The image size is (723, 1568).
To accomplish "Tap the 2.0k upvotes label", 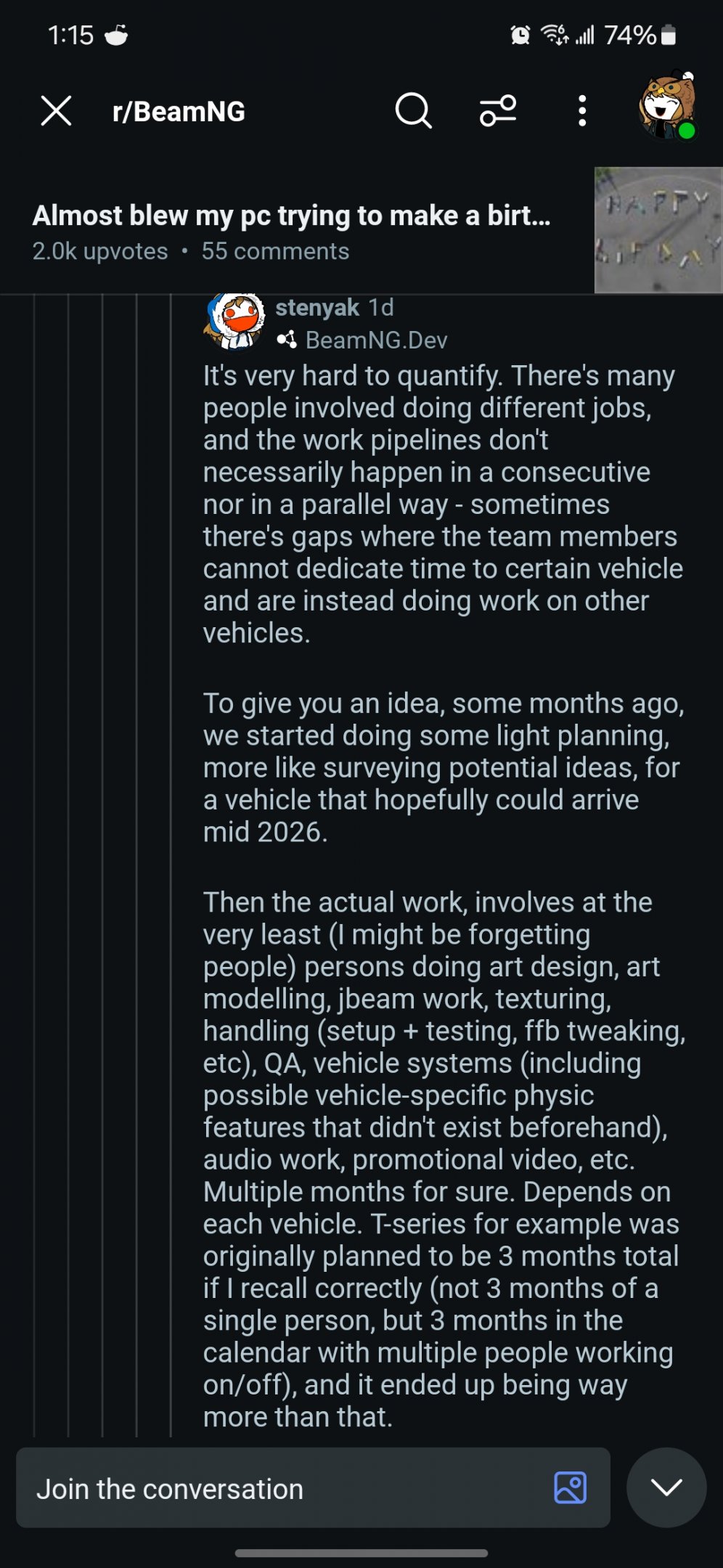I will tap(100, 251).
